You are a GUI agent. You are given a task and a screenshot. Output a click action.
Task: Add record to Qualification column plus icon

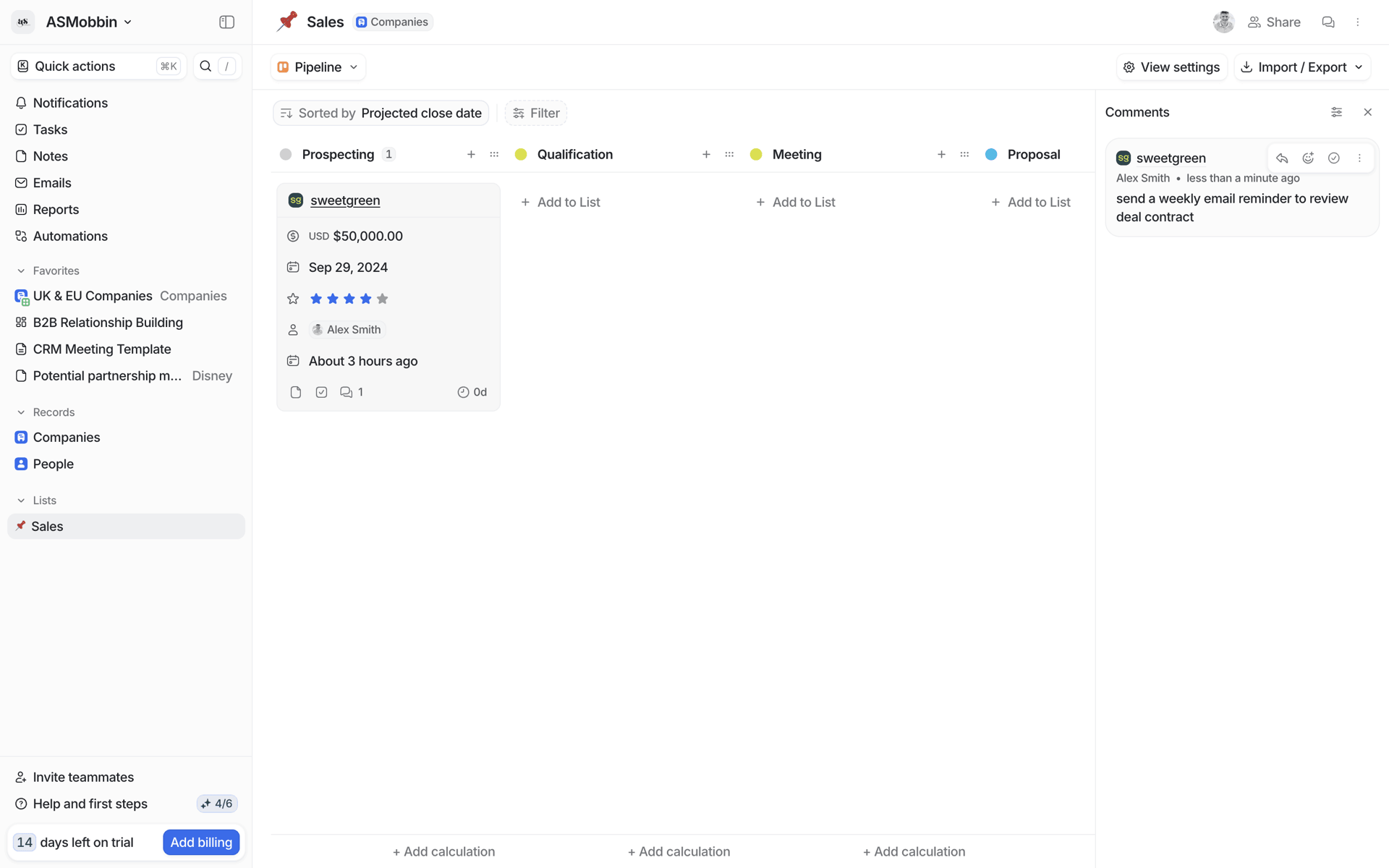pyautogui.click(x=706, y=155)
